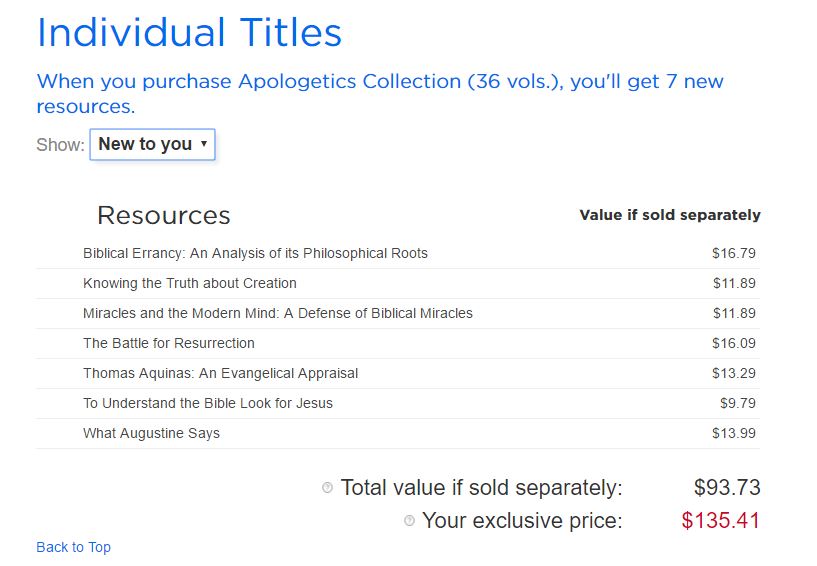Click the $9.79 price value

tap(737, 403)
